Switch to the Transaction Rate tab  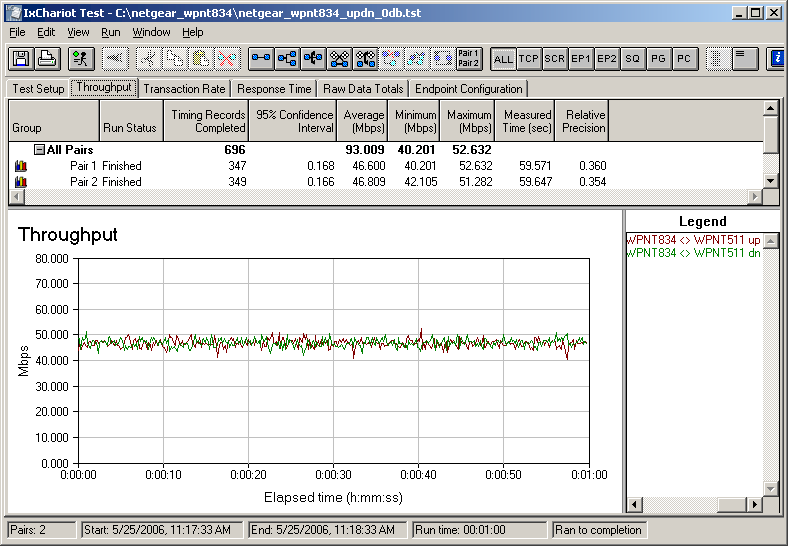(184, 89)
